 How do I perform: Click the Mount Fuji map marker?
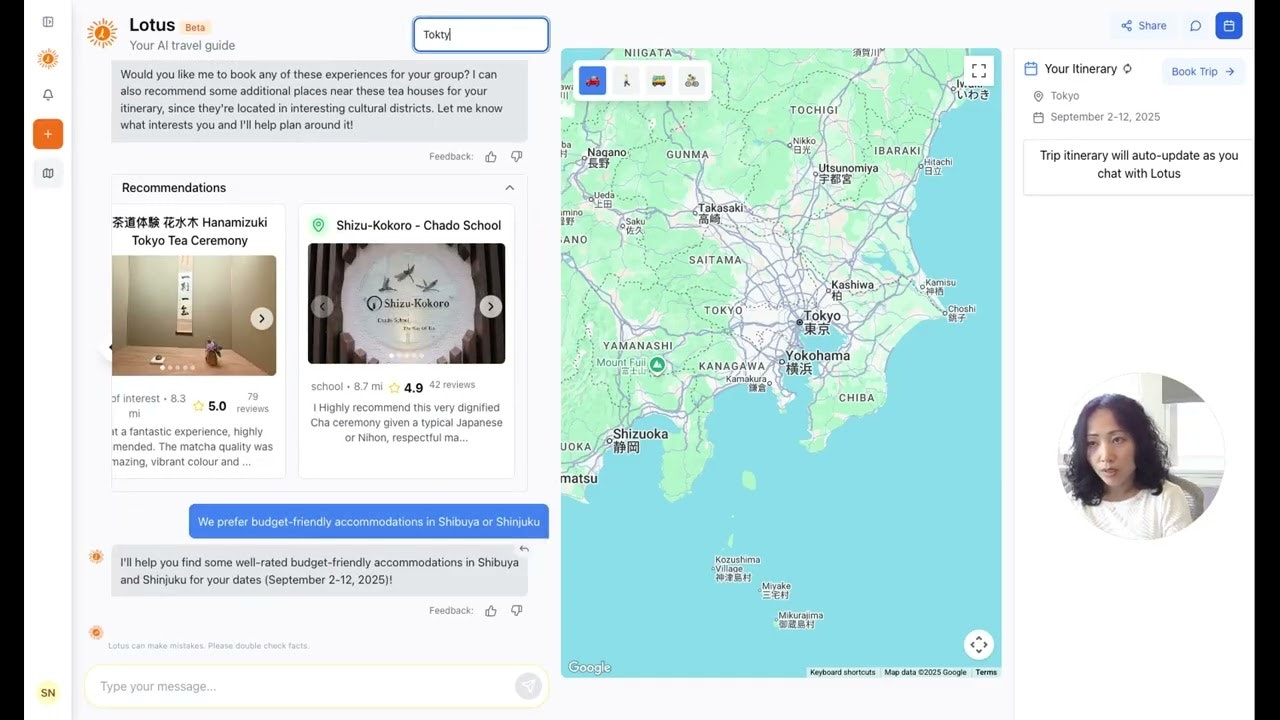point(657,366)
